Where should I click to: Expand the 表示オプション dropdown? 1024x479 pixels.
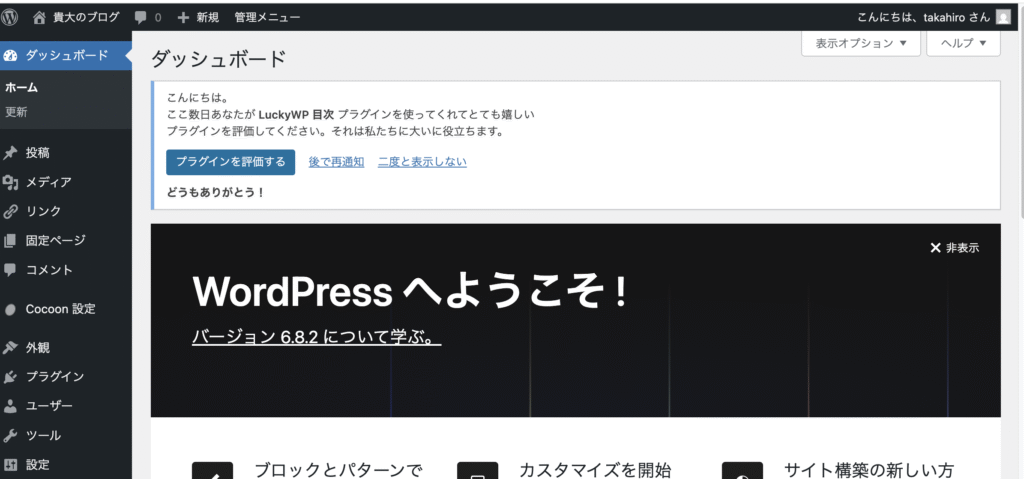[861, 43]
